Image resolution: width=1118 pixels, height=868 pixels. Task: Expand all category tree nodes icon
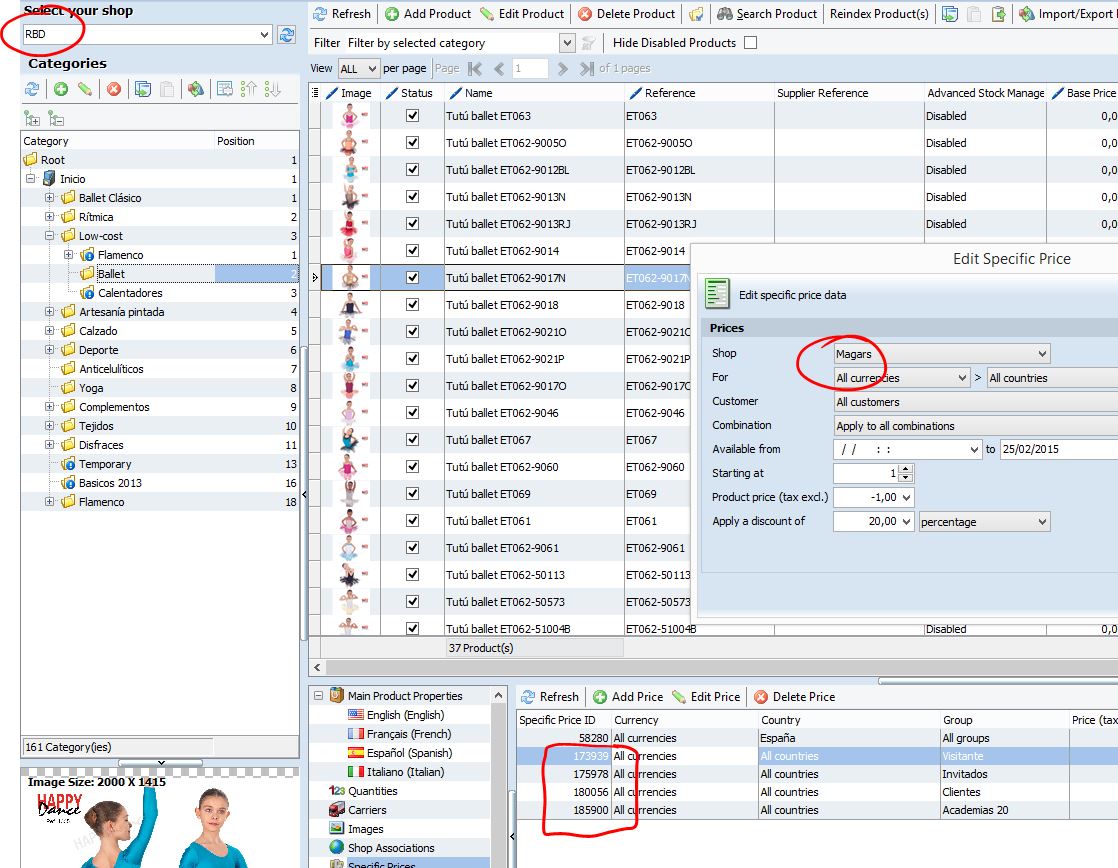point(32,118)
